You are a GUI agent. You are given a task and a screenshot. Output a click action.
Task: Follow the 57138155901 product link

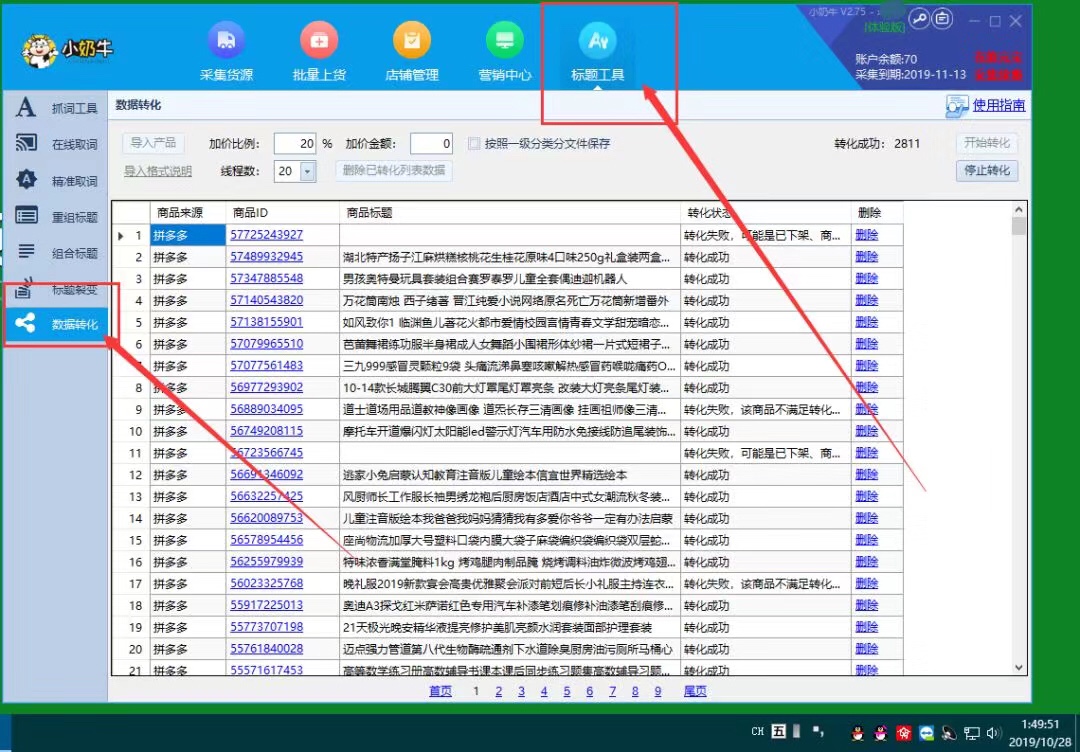coord(267,322)
